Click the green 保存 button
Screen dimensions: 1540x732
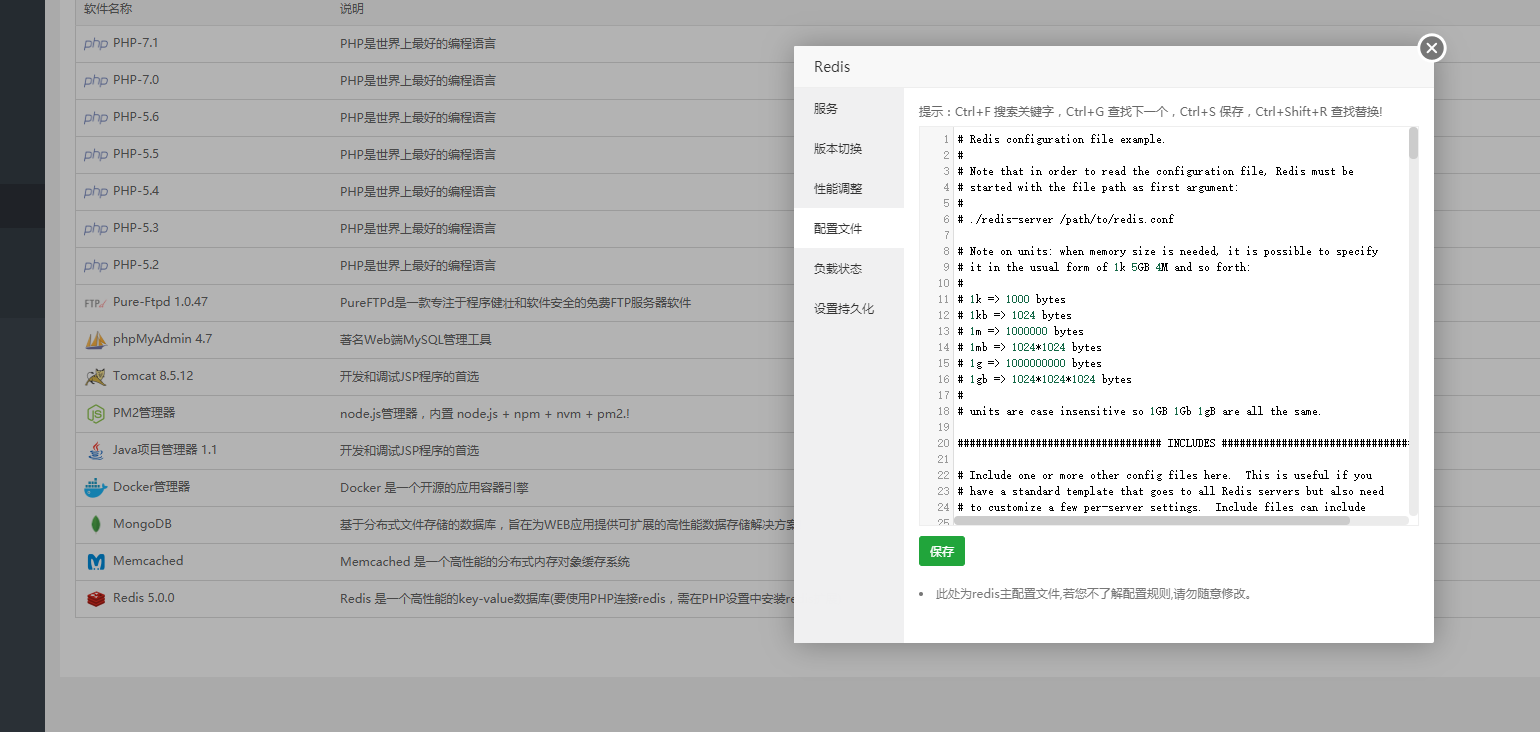pyautogui.click(x=942, y=551)
